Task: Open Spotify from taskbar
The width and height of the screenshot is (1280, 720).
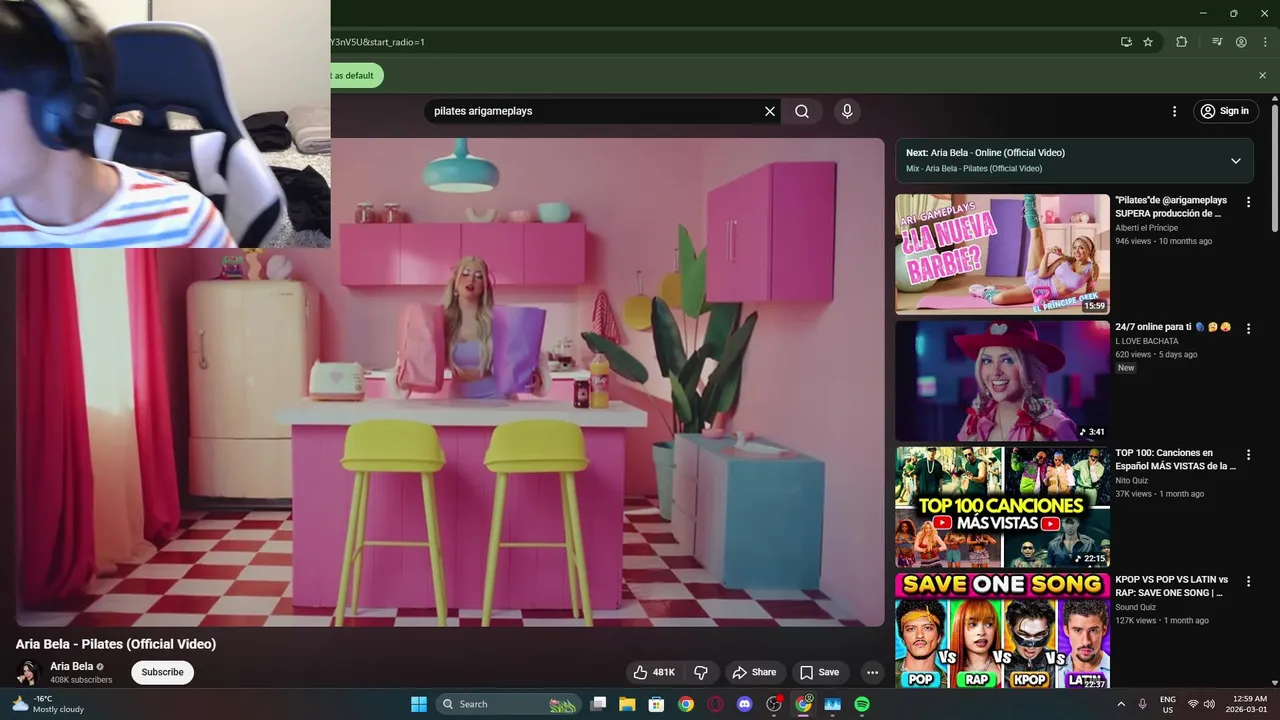Action: [x=862, y=704]
